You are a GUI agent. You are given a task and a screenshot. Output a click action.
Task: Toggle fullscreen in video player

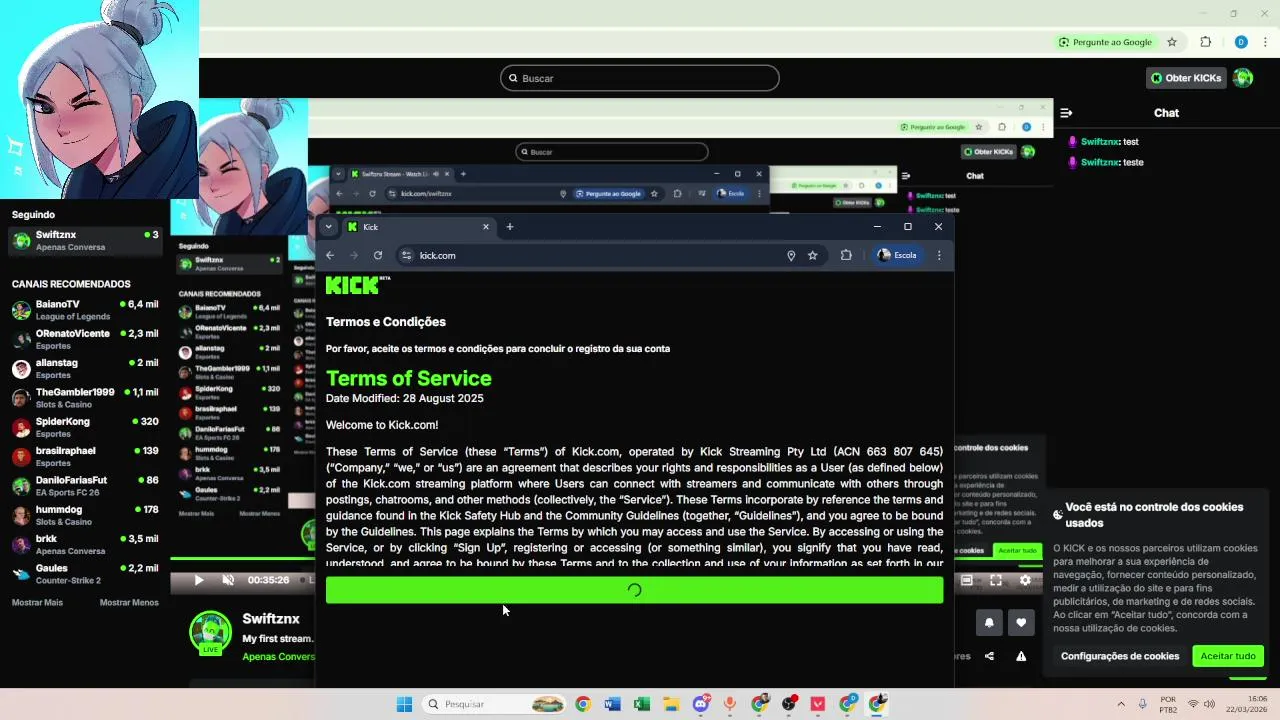tap(996, 580)
